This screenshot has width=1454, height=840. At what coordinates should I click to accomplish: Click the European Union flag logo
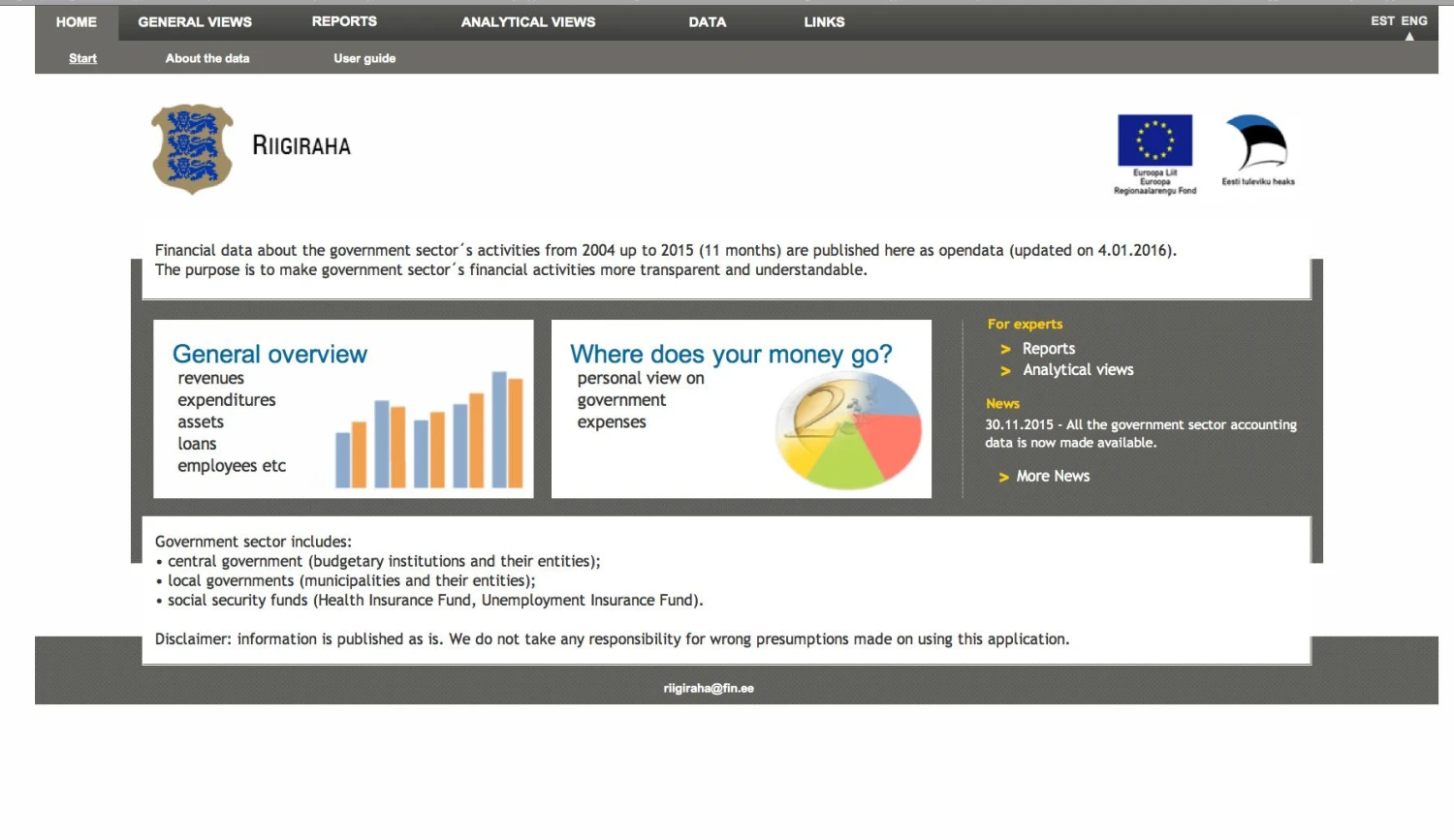point(1154,140)
